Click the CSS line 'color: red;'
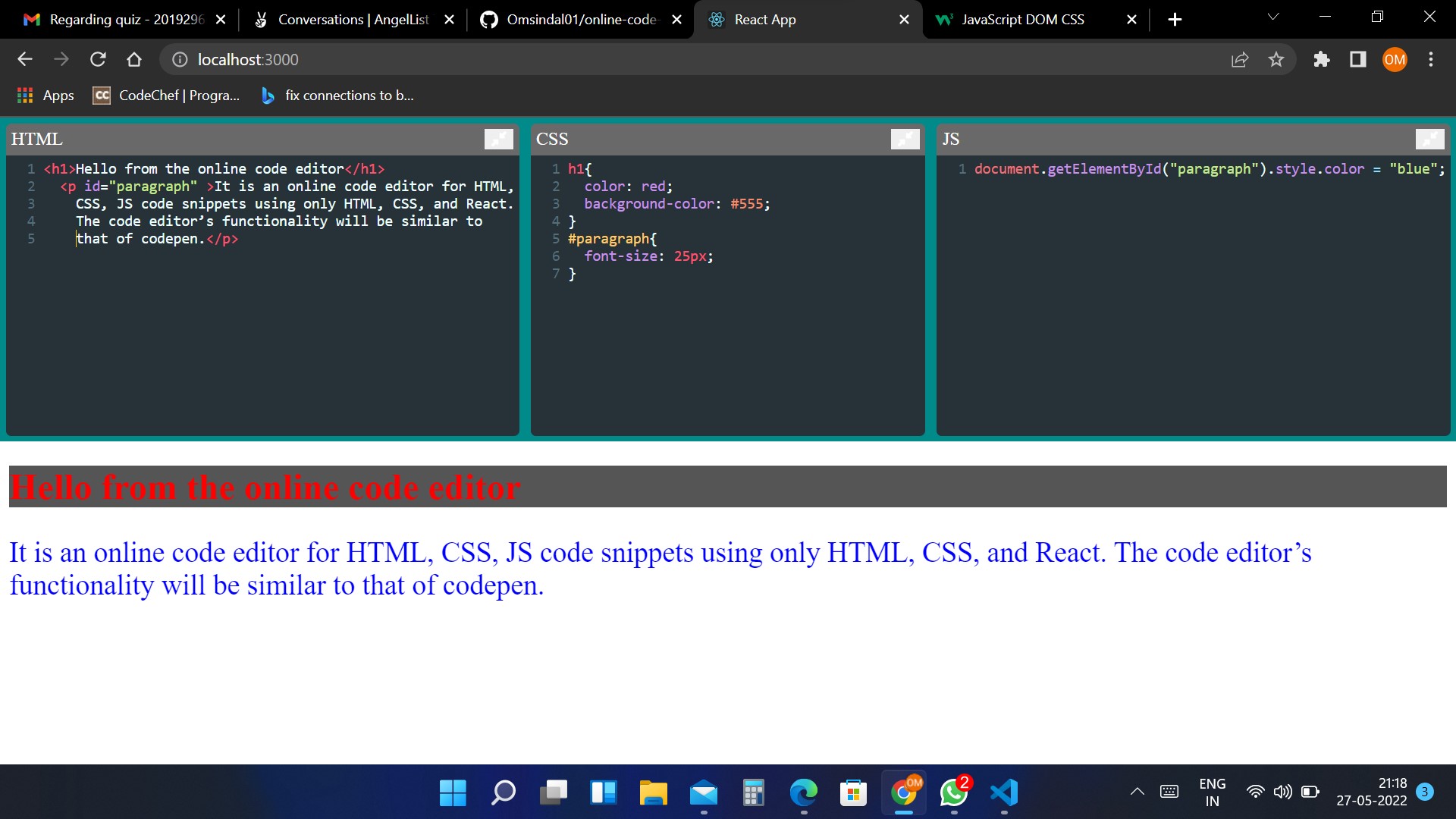1456x819 pixels. click(628, 187)
